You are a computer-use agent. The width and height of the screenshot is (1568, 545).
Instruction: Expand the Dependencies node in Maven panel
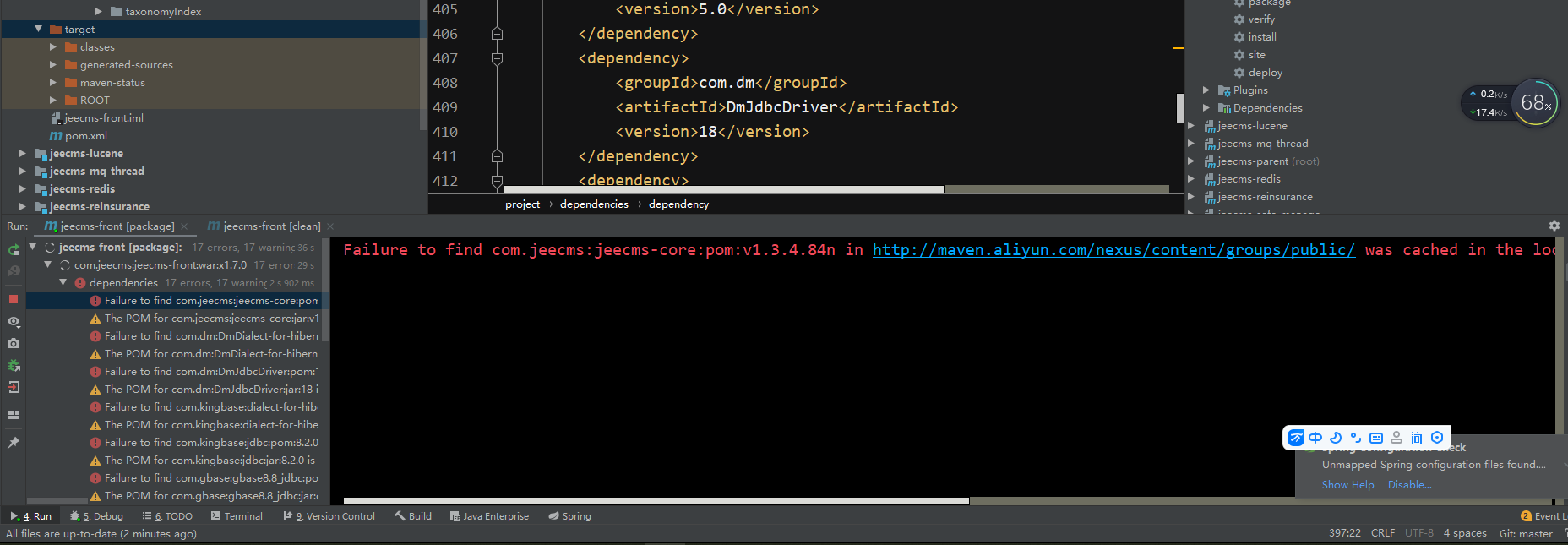(x=1206, y=107)
